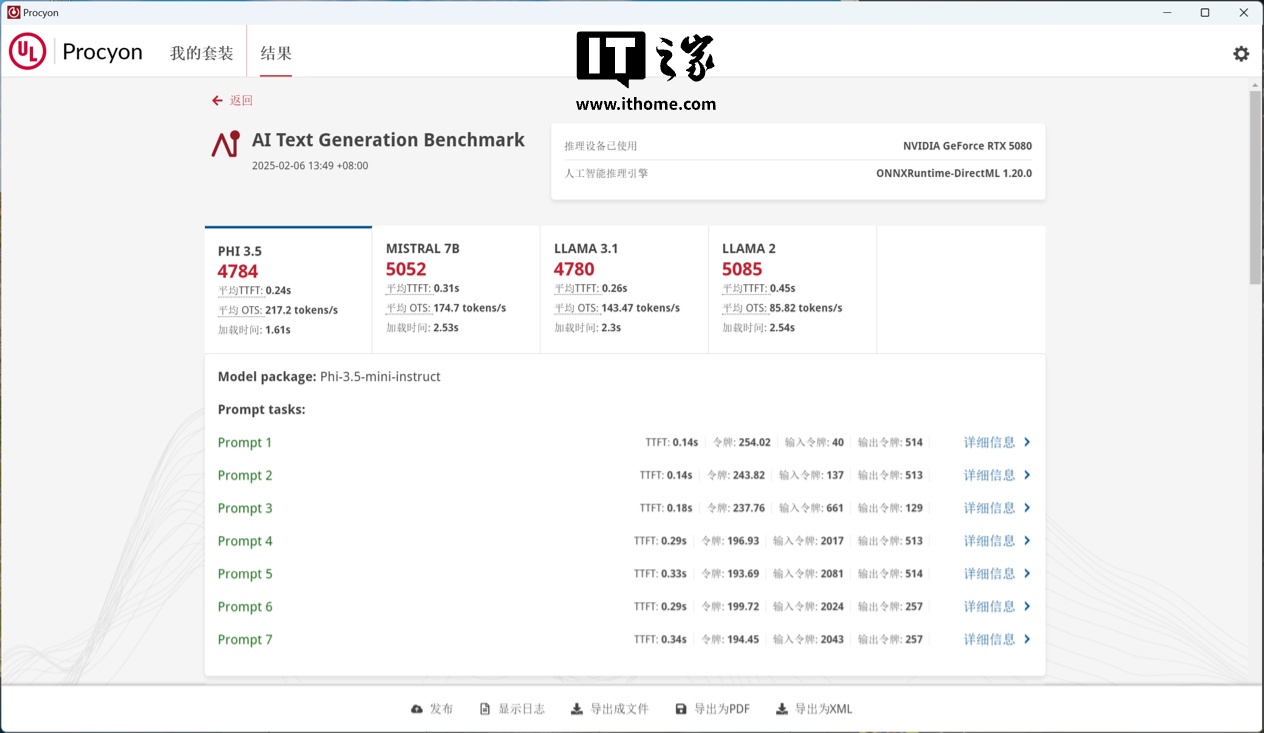Click the 导出为PDF save icon
The image size is (1264, 733).
coord(681,709)
